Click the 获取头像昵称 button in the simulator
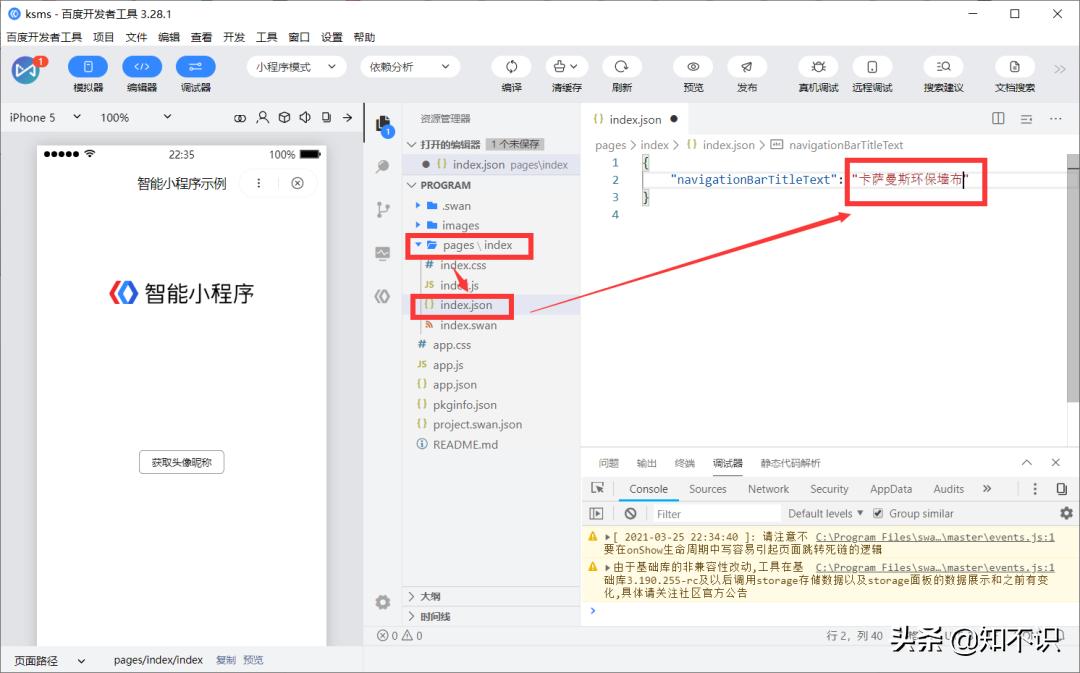The width and height of the screenshot is (1080, 673). 181,462
